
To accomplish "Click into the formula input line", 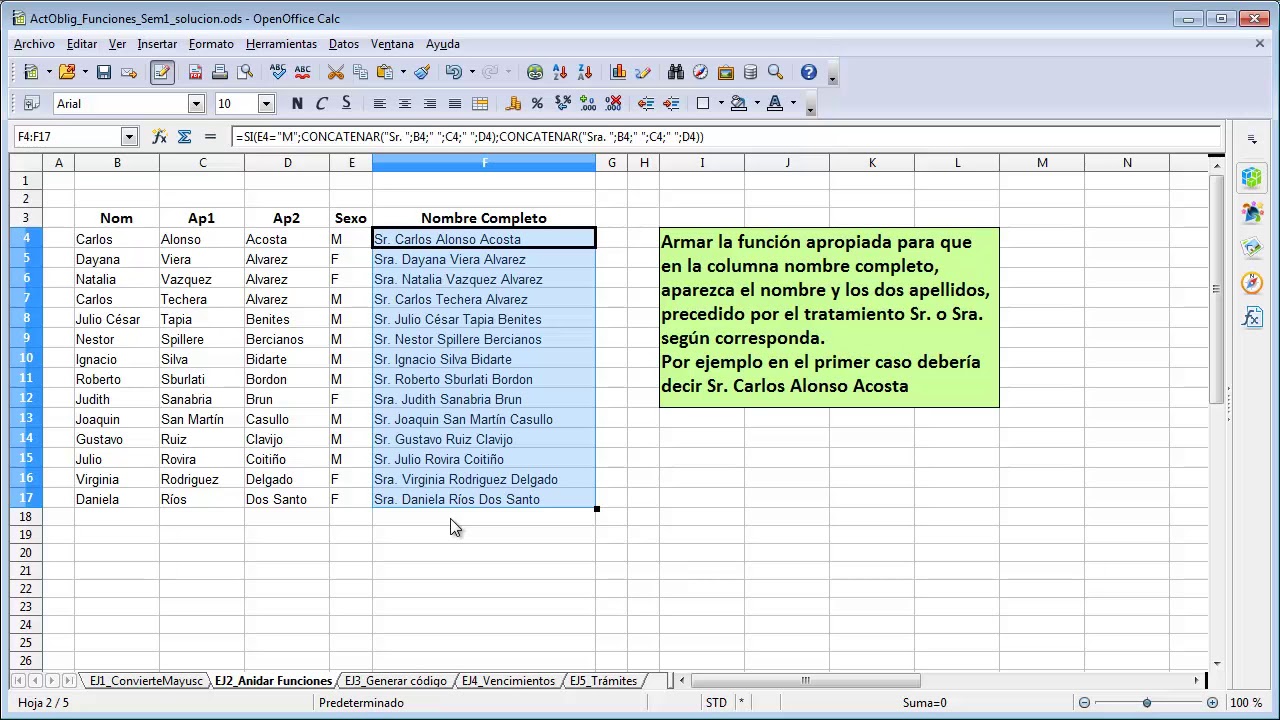I will 726,137.
